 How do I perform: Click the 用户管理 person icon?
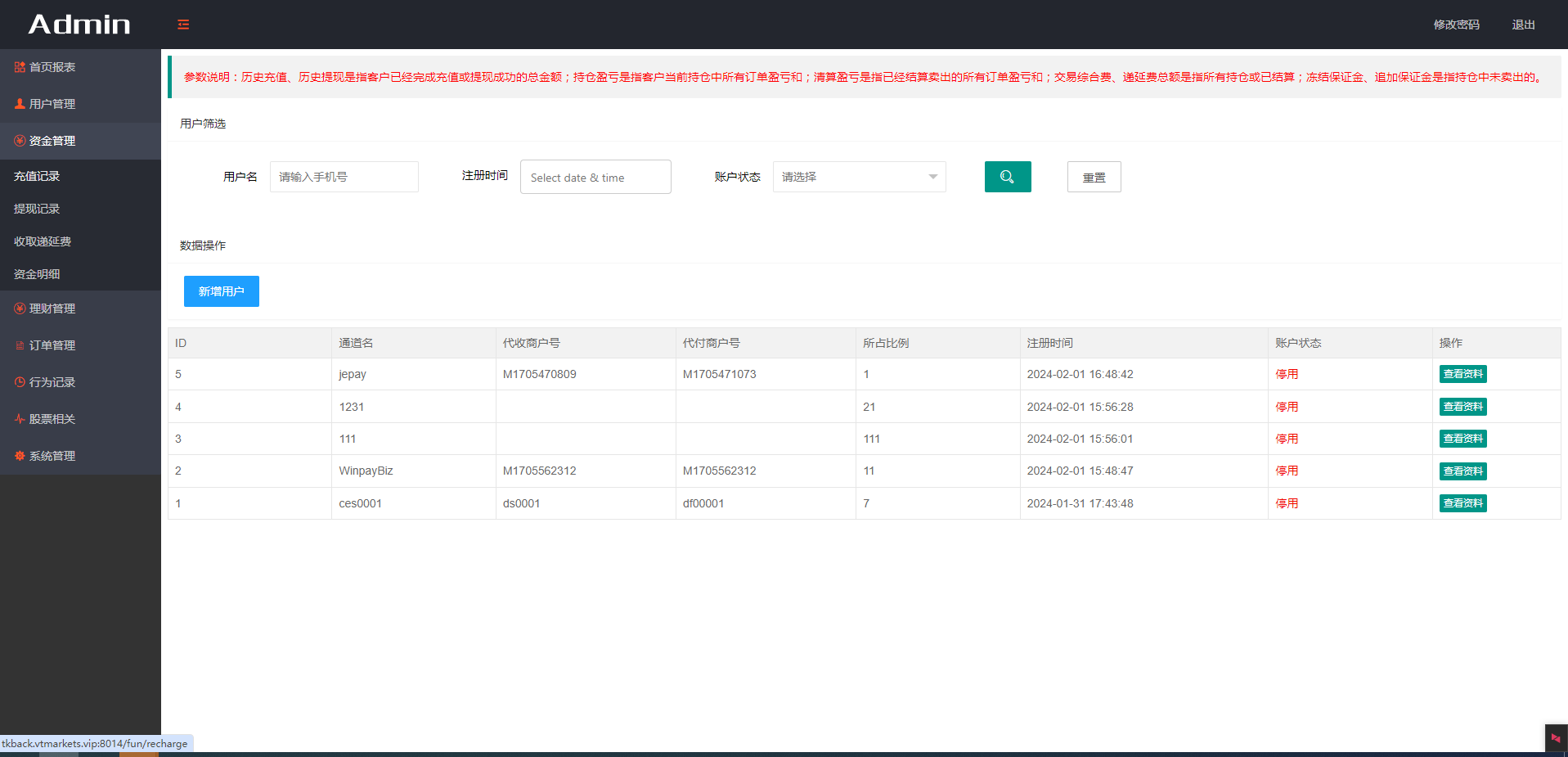[x=20, y=104]
